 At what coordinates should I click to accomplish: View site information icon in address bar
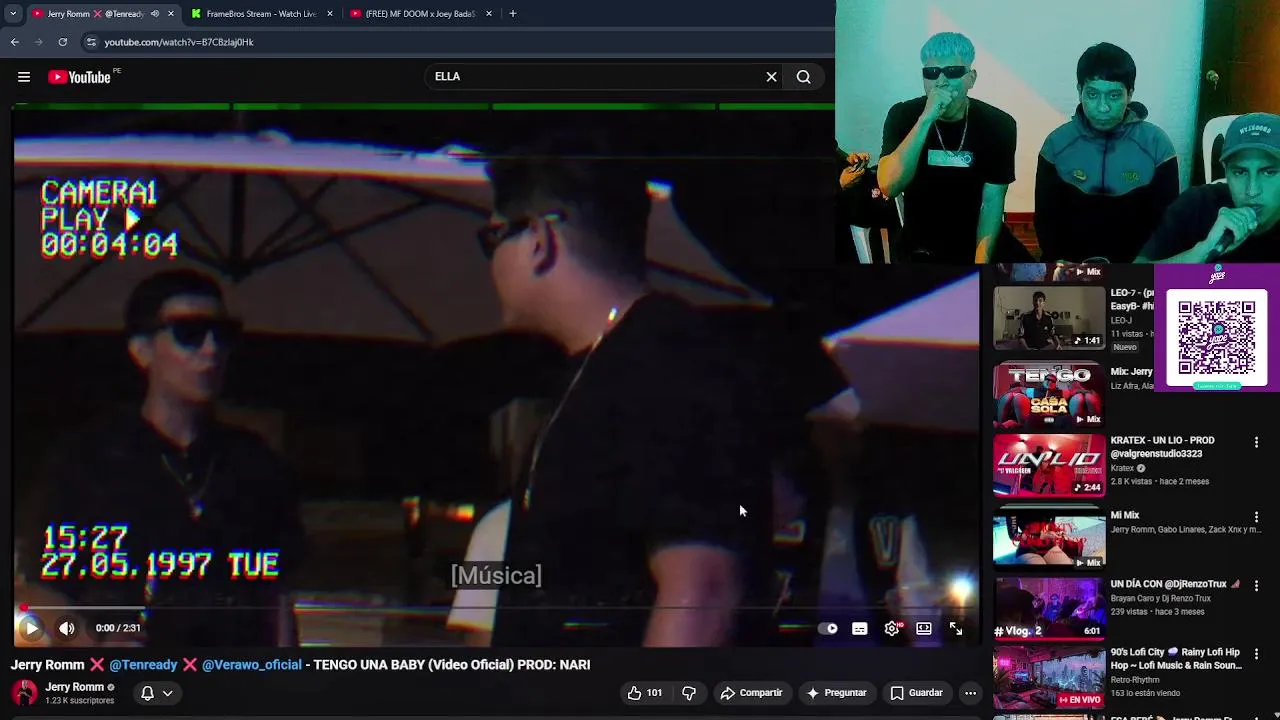(91, 42)
